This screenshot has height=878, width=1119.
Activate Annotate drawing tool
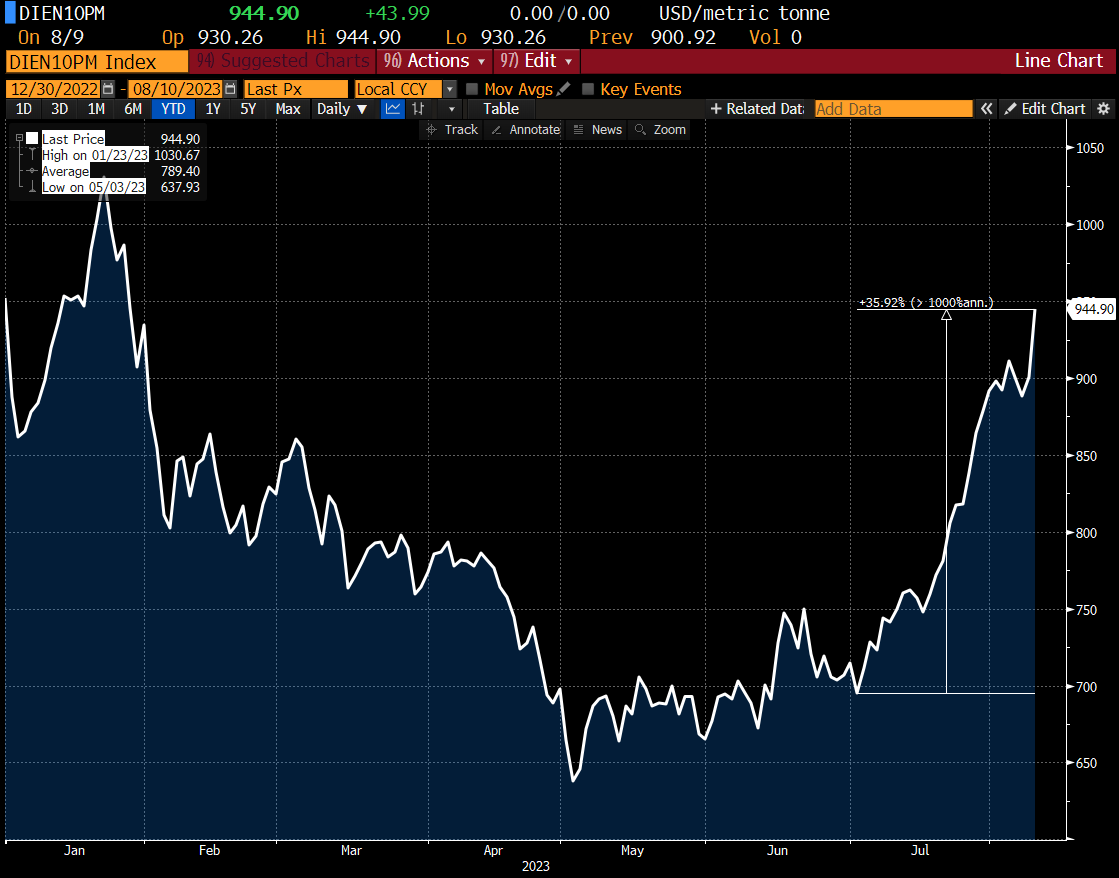point(525,130)
